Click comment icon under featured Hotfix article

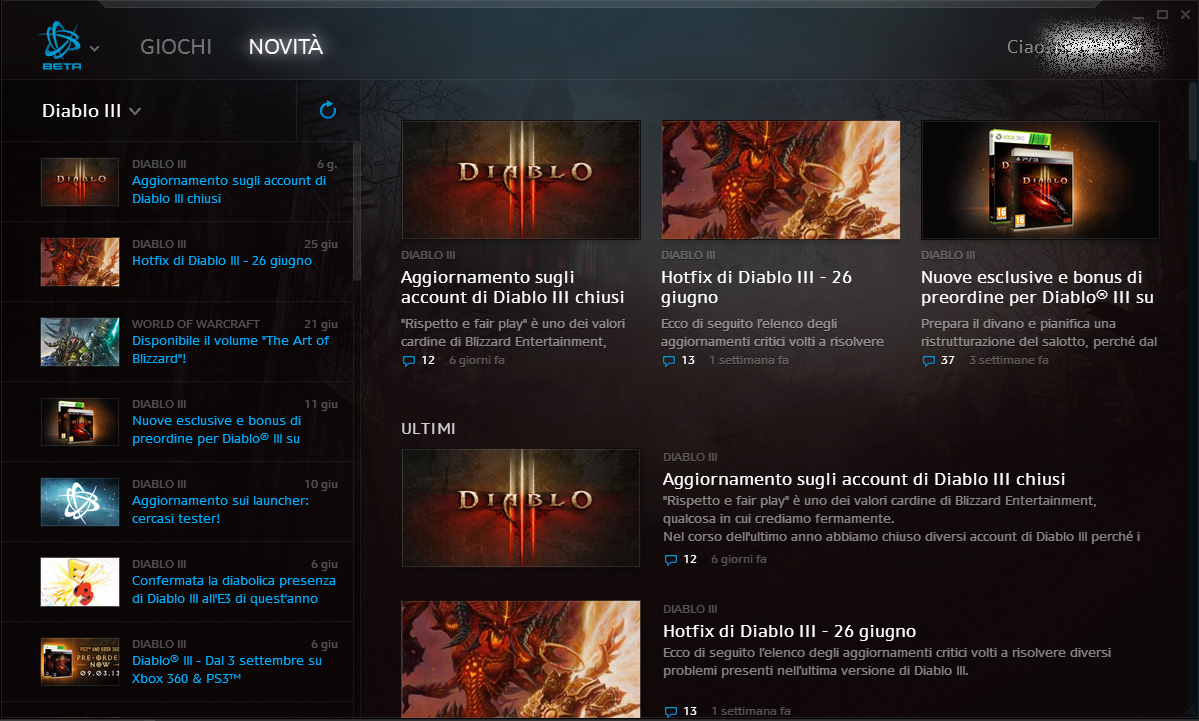coord(668,360)
